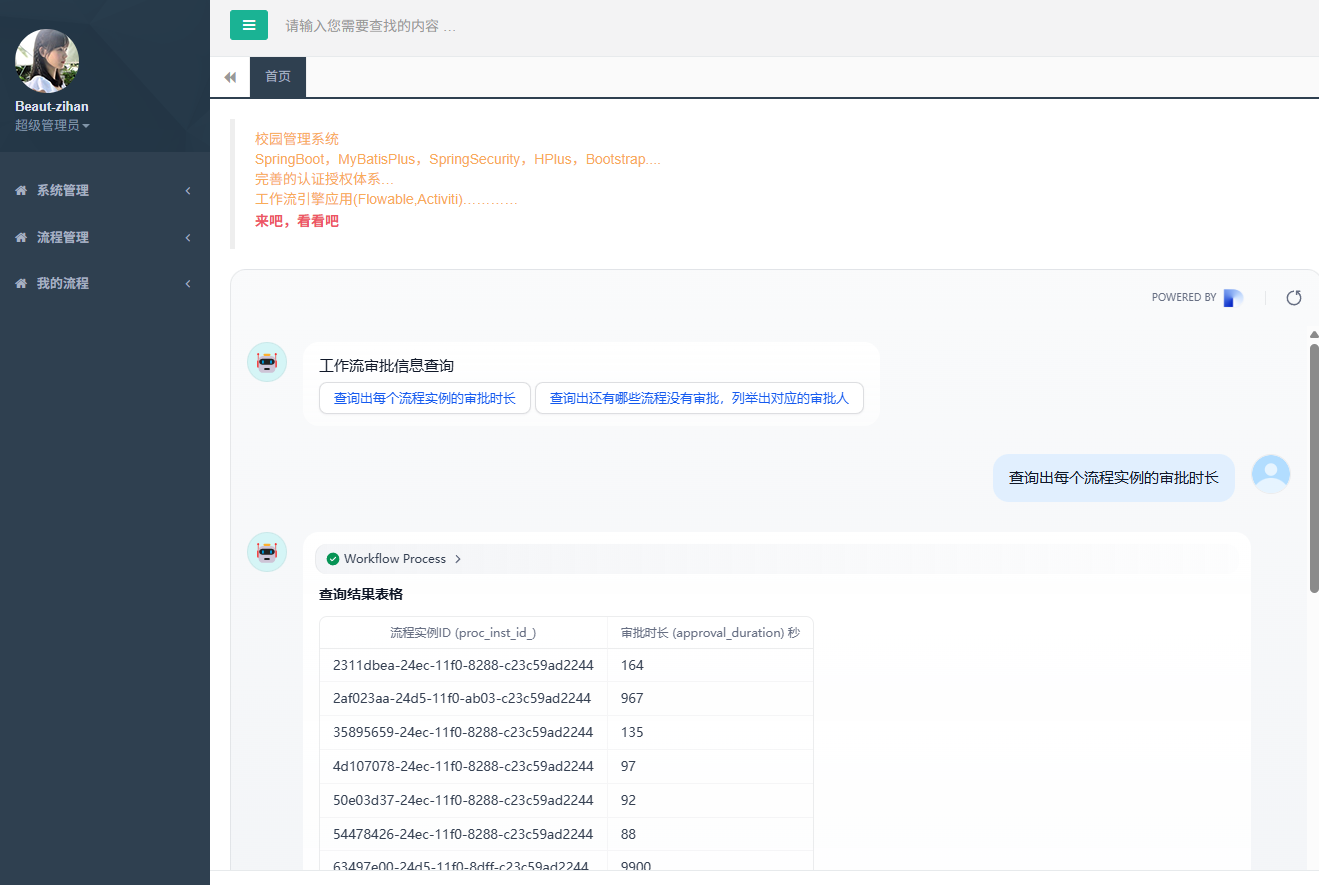Click the robot avatar next to 工作流审批信息查询
This screenshot has width=1319, height=885.
[x=267, y=362]
